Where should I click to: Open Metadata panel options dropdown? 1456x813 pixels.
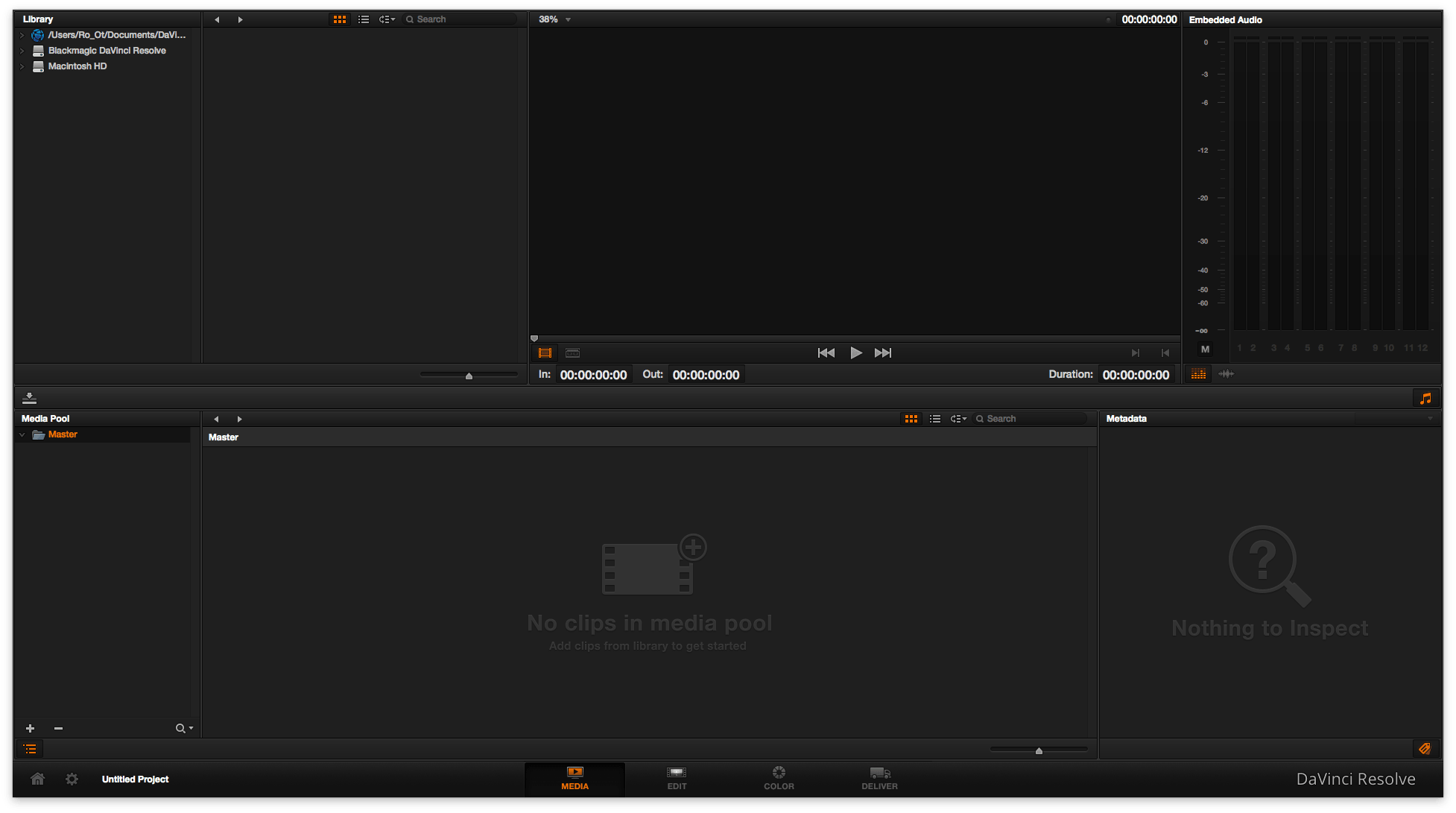click(x=1430, y=419)
